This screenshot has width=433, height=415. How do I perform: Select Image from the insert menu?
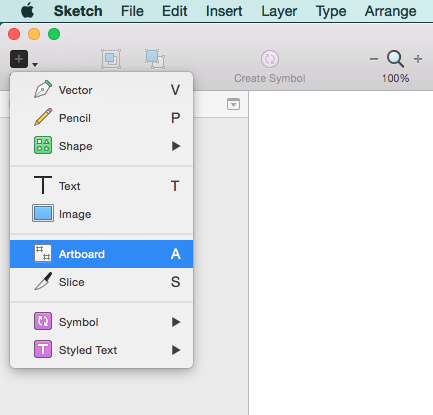(x=101, y=214)
